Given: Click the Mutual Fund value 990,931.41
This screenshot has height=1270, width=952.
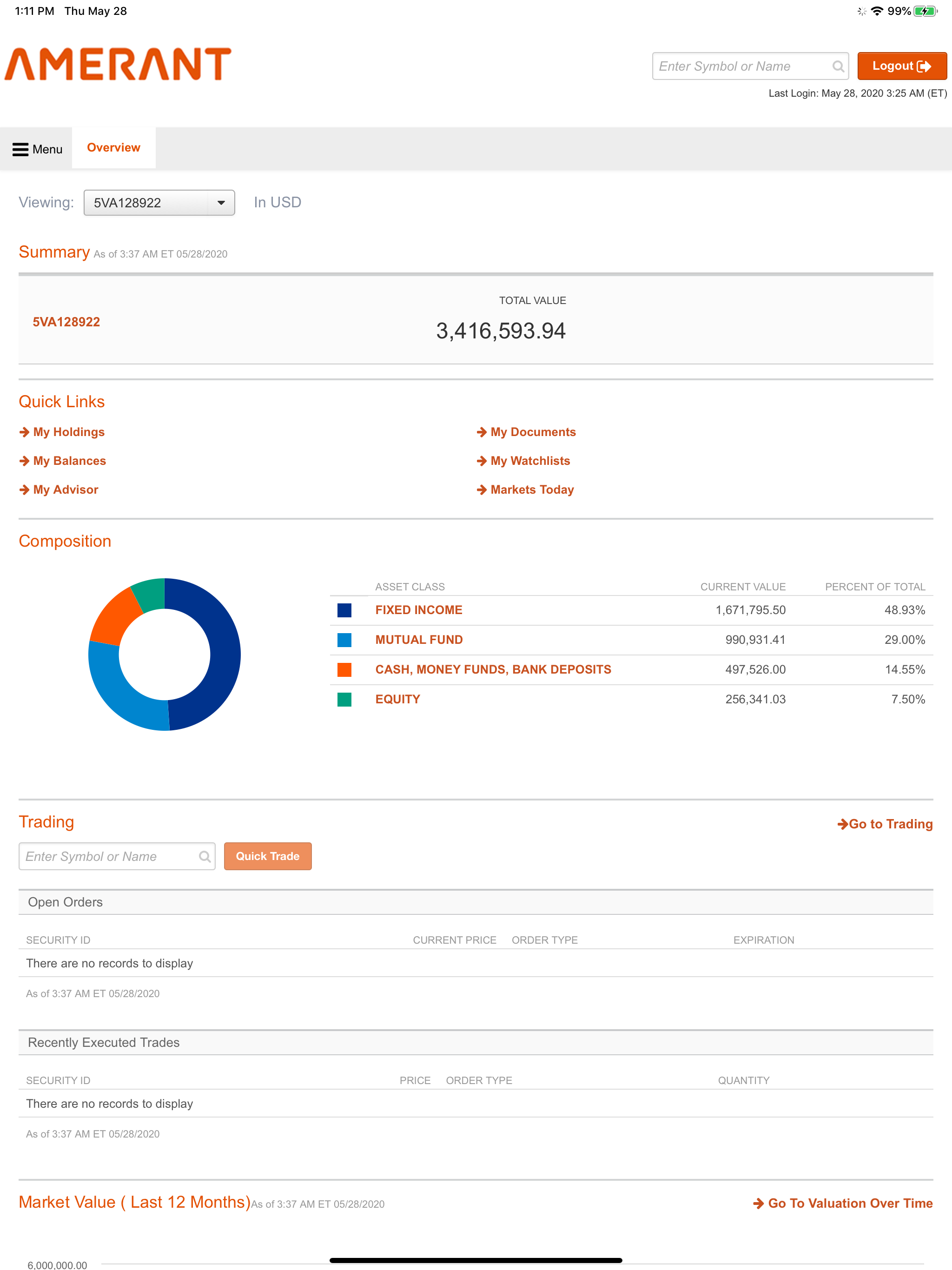Looking at the screenshot, I should [x=755, y=640].
